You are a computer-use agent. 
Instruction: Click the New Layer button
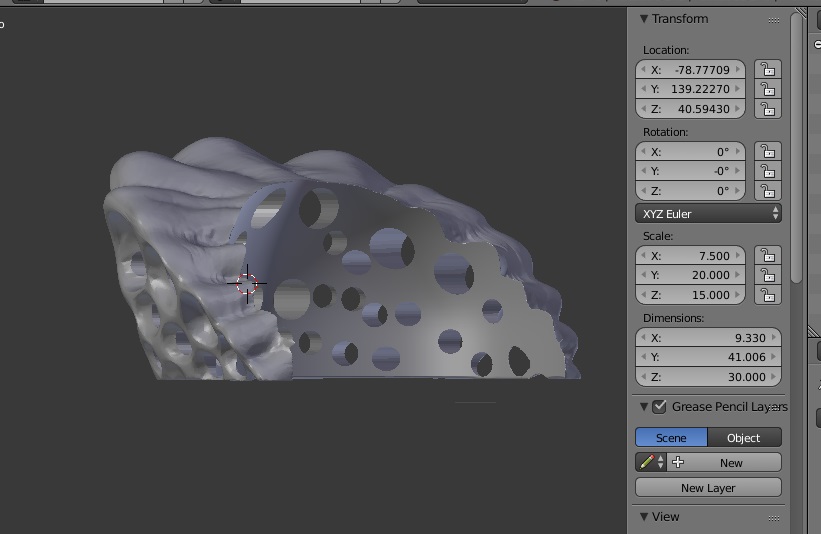pos(708,488)
